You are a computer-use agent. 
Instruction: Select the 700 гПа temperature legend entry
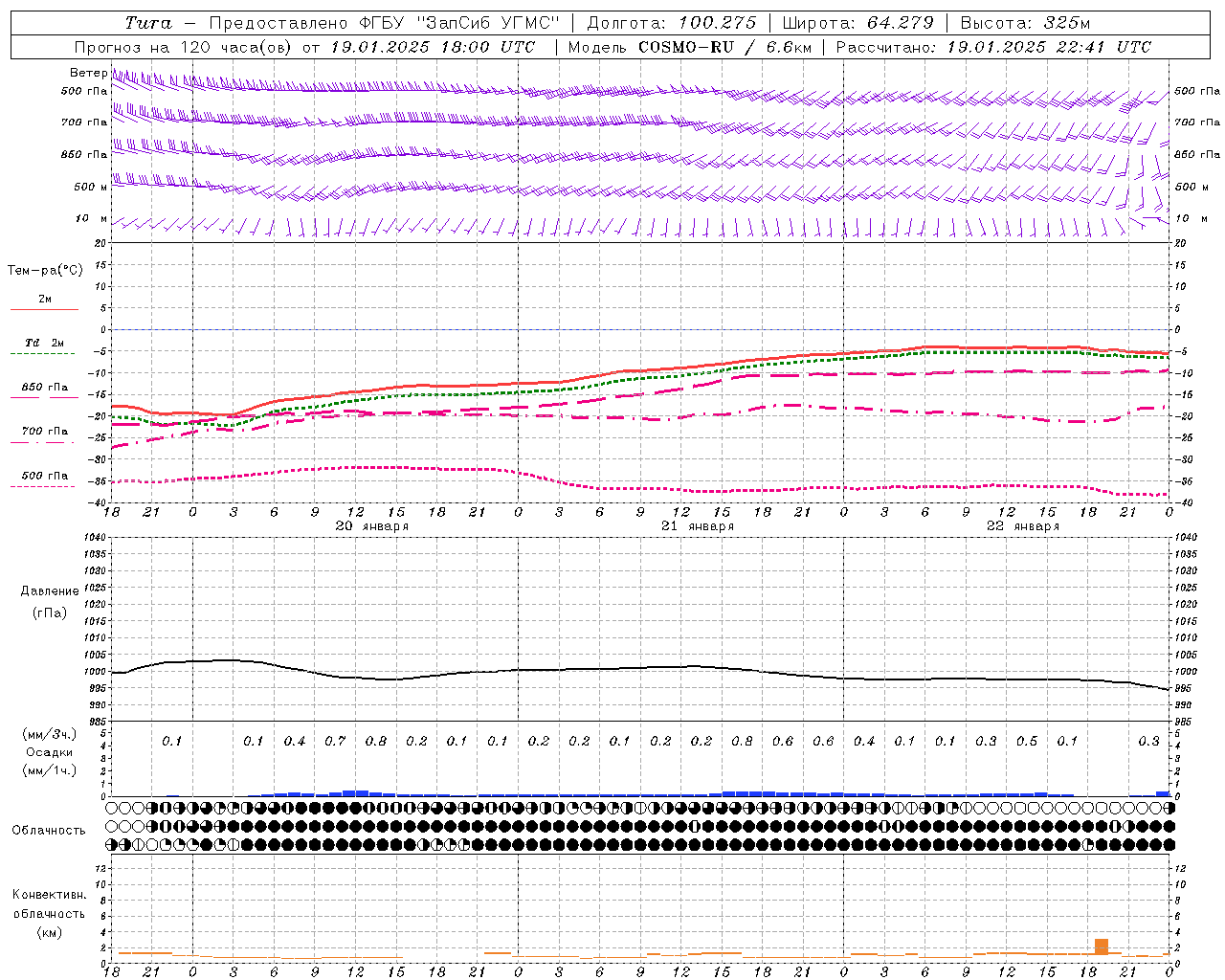(45, 431)
